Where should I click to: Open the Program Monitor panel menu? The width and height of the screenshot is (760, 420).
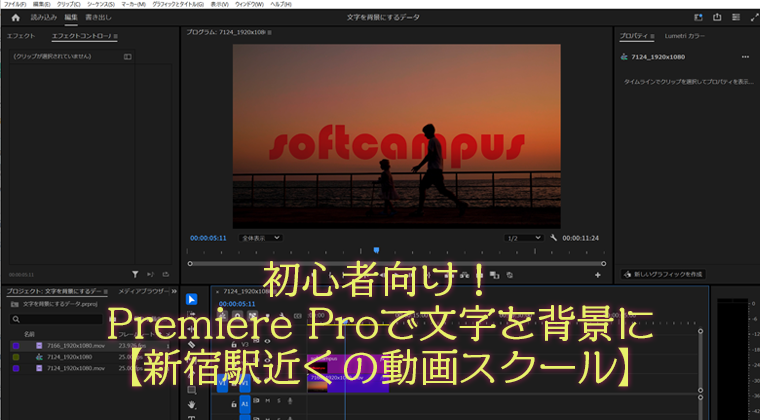[269, 32]
